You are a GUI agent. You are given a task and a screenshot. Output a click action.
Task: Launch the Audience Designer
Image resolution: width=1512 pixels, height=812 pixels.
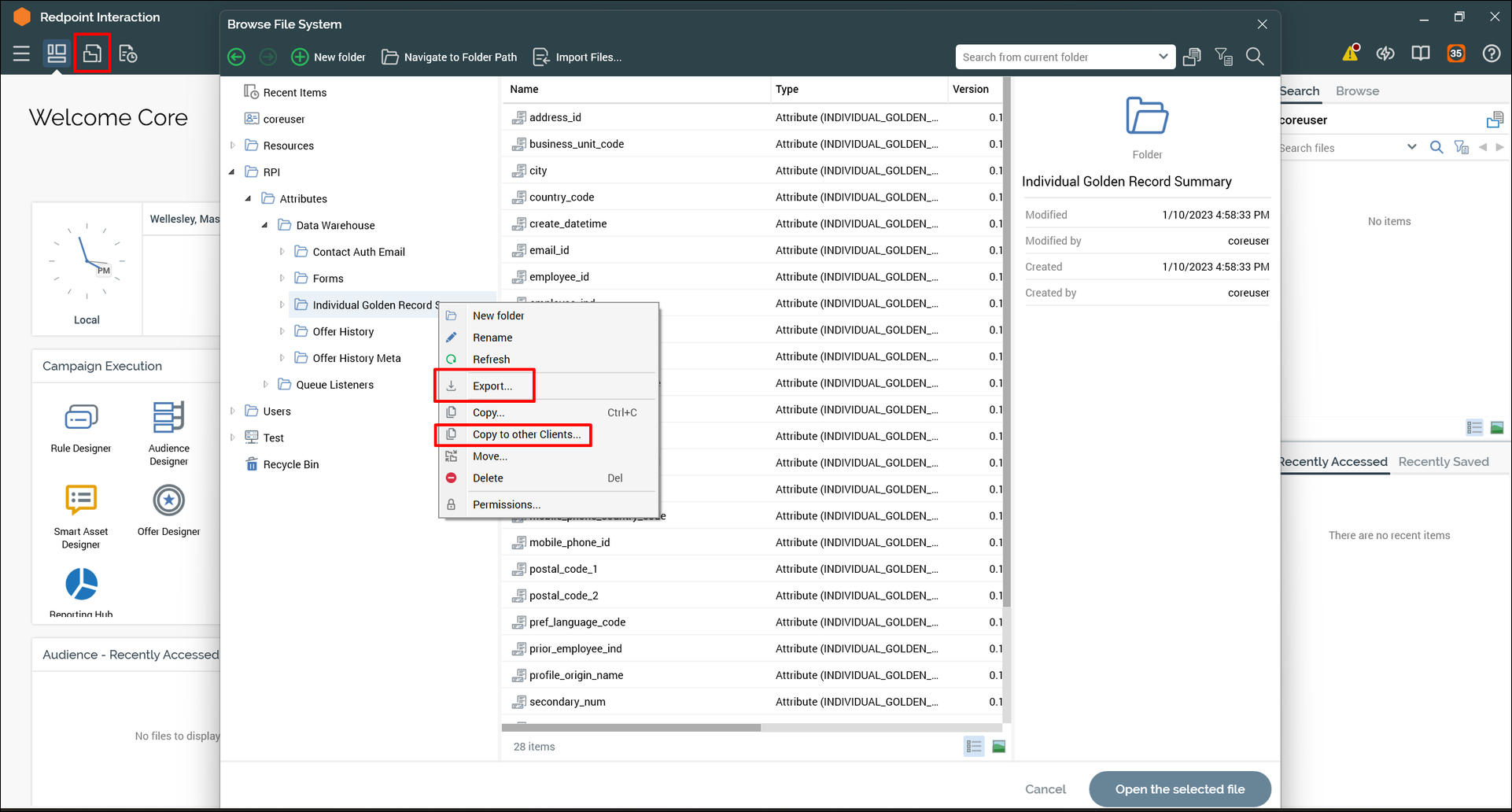(x=168, y=418)
